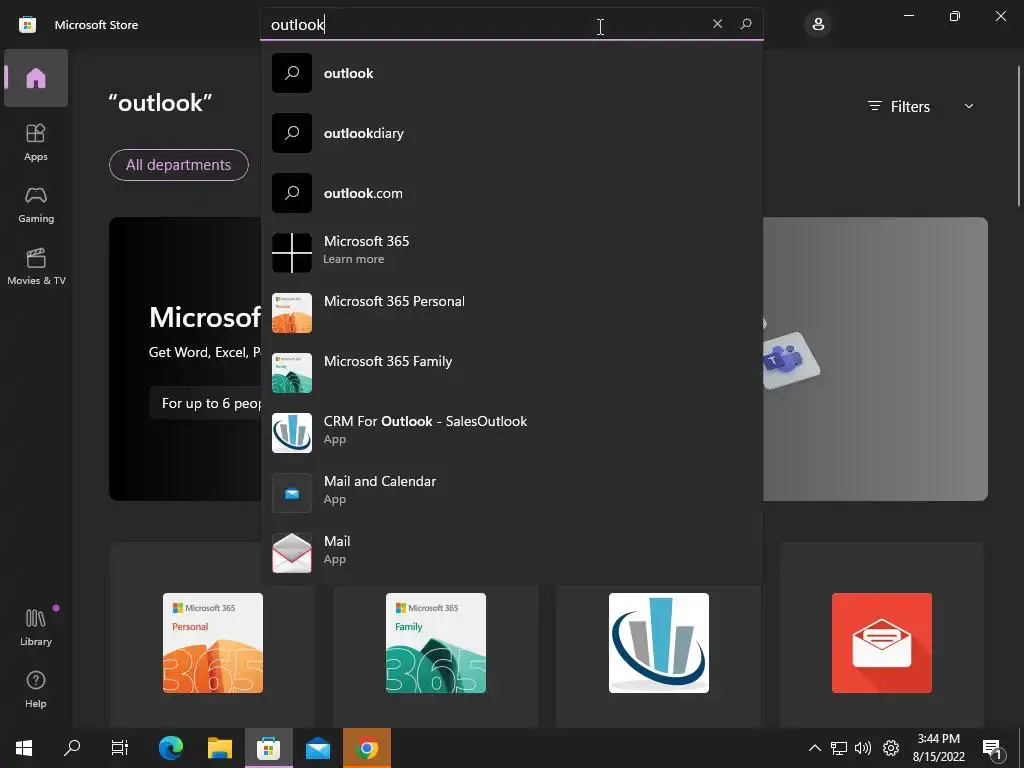The width and height of the screenshot is (1024, 768).
Task: Expand the Filters dropdown
Action: tap(921, 106)
